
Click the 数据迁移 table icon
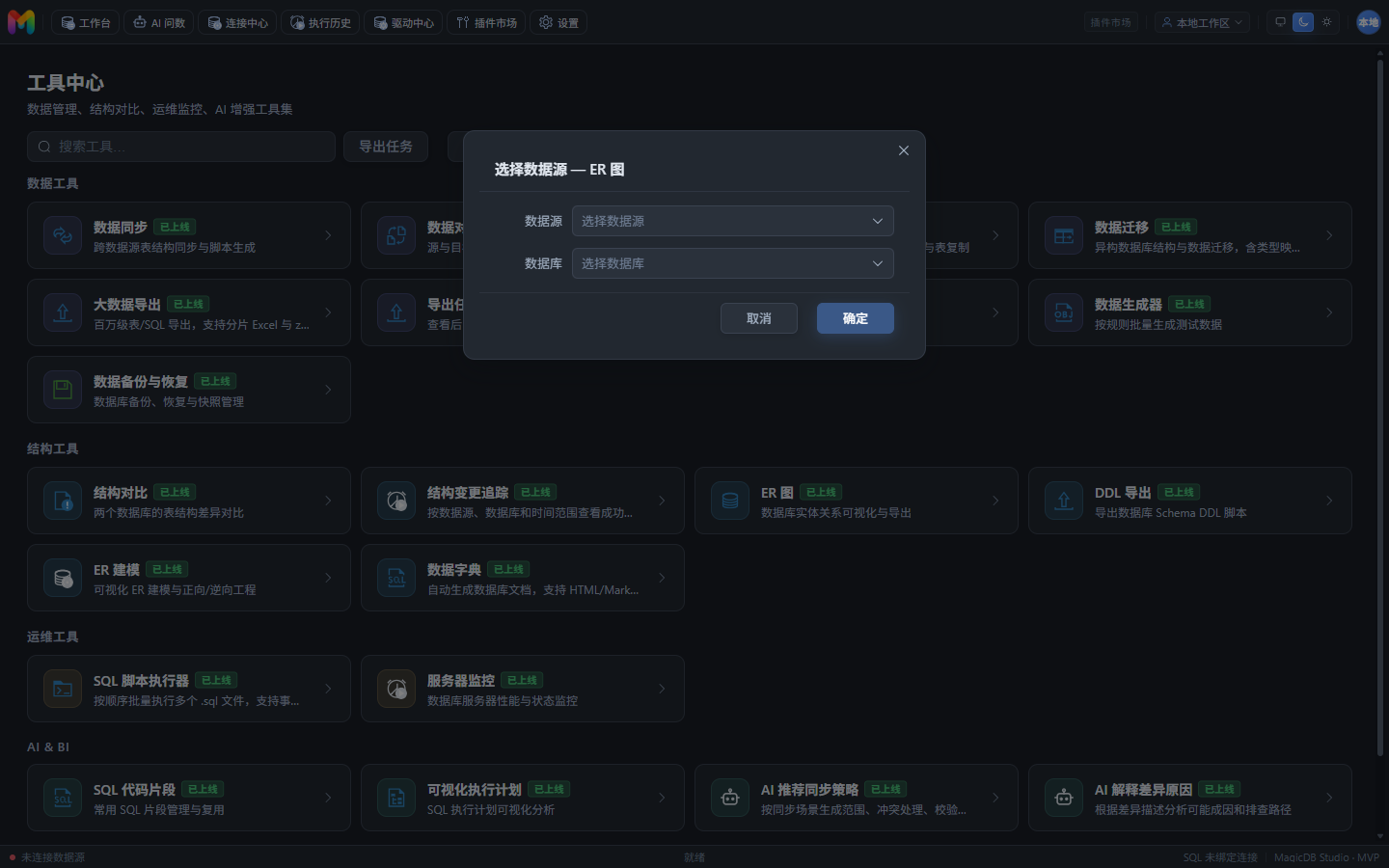(1064, 235)
